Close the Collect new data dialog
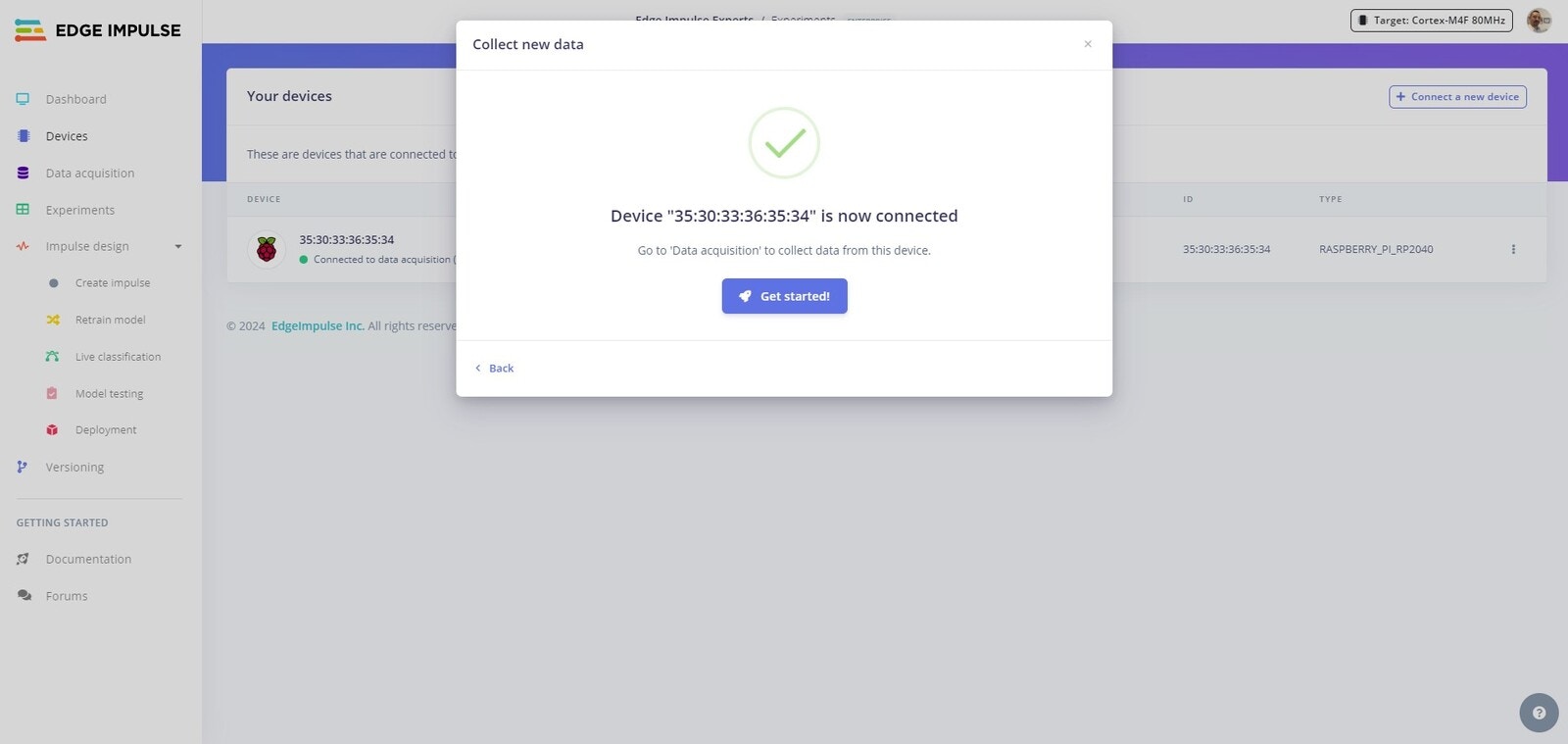Image resolution: width=1568 pixels, height=744 pixels. tap(1088, 44)
